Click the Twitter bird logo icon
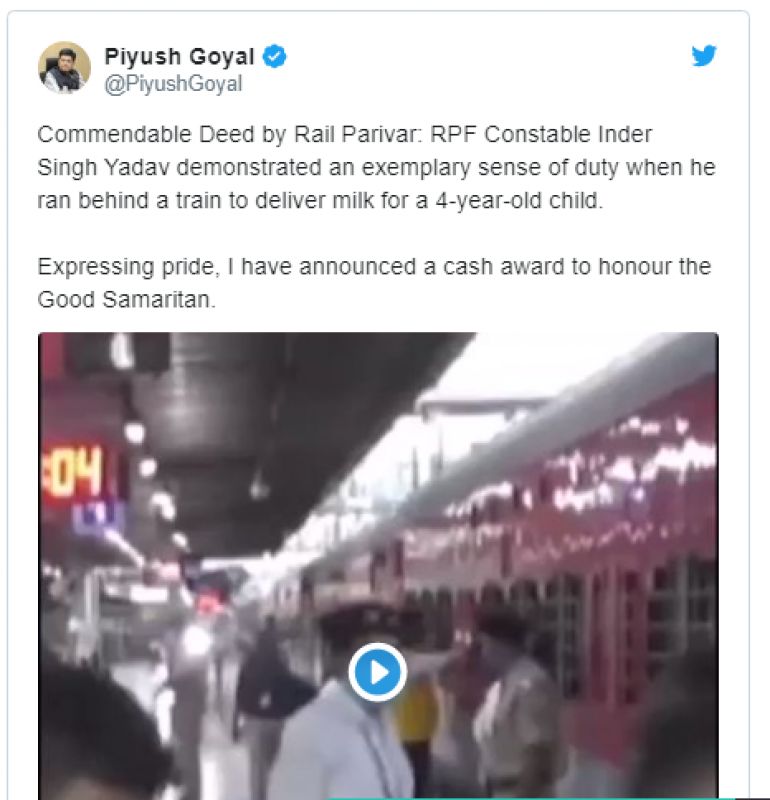This screenshot has height=800, width=770. [704, 56]
